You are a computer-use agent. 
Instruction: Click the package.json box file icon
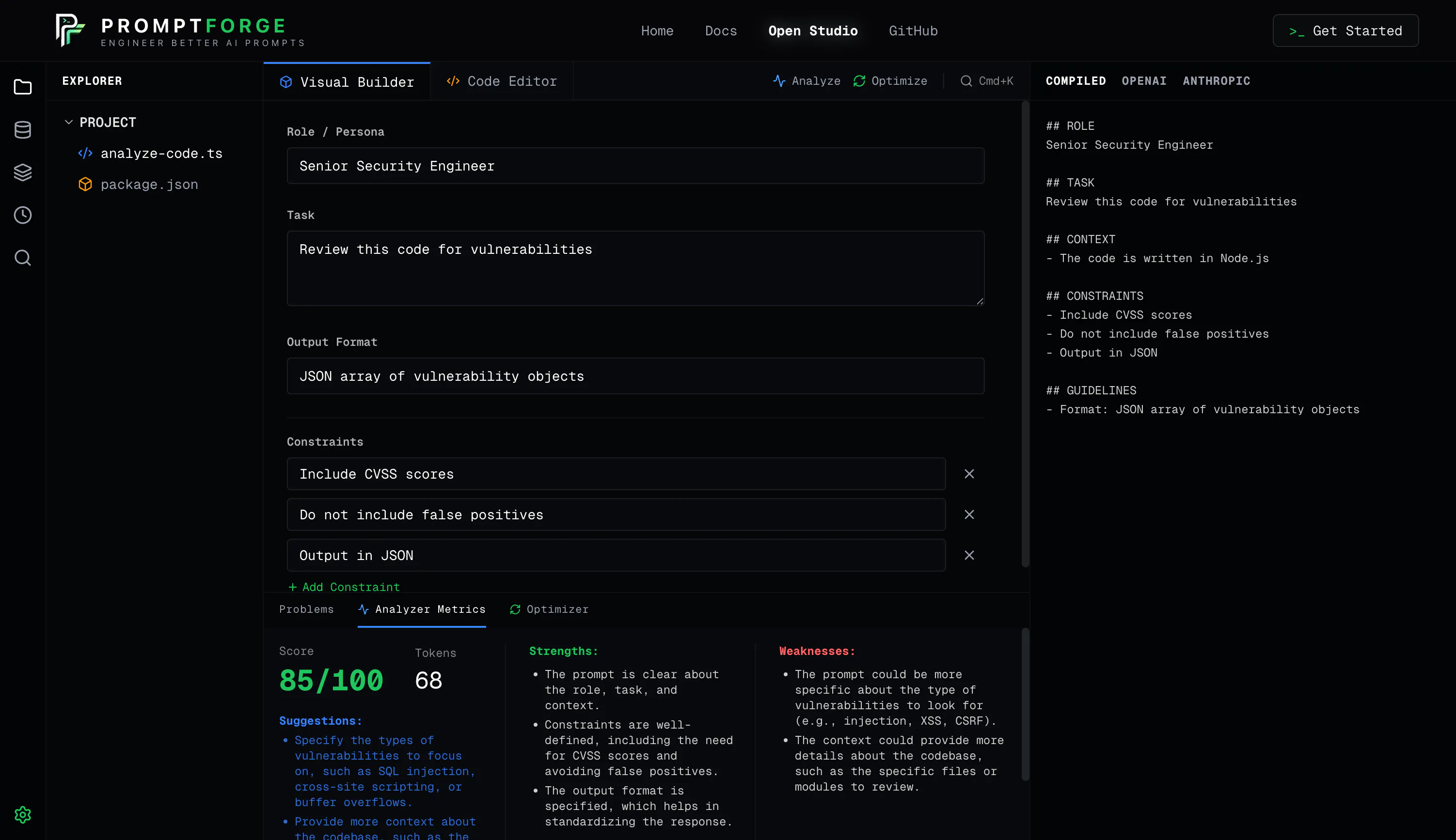tap(85, 185)
